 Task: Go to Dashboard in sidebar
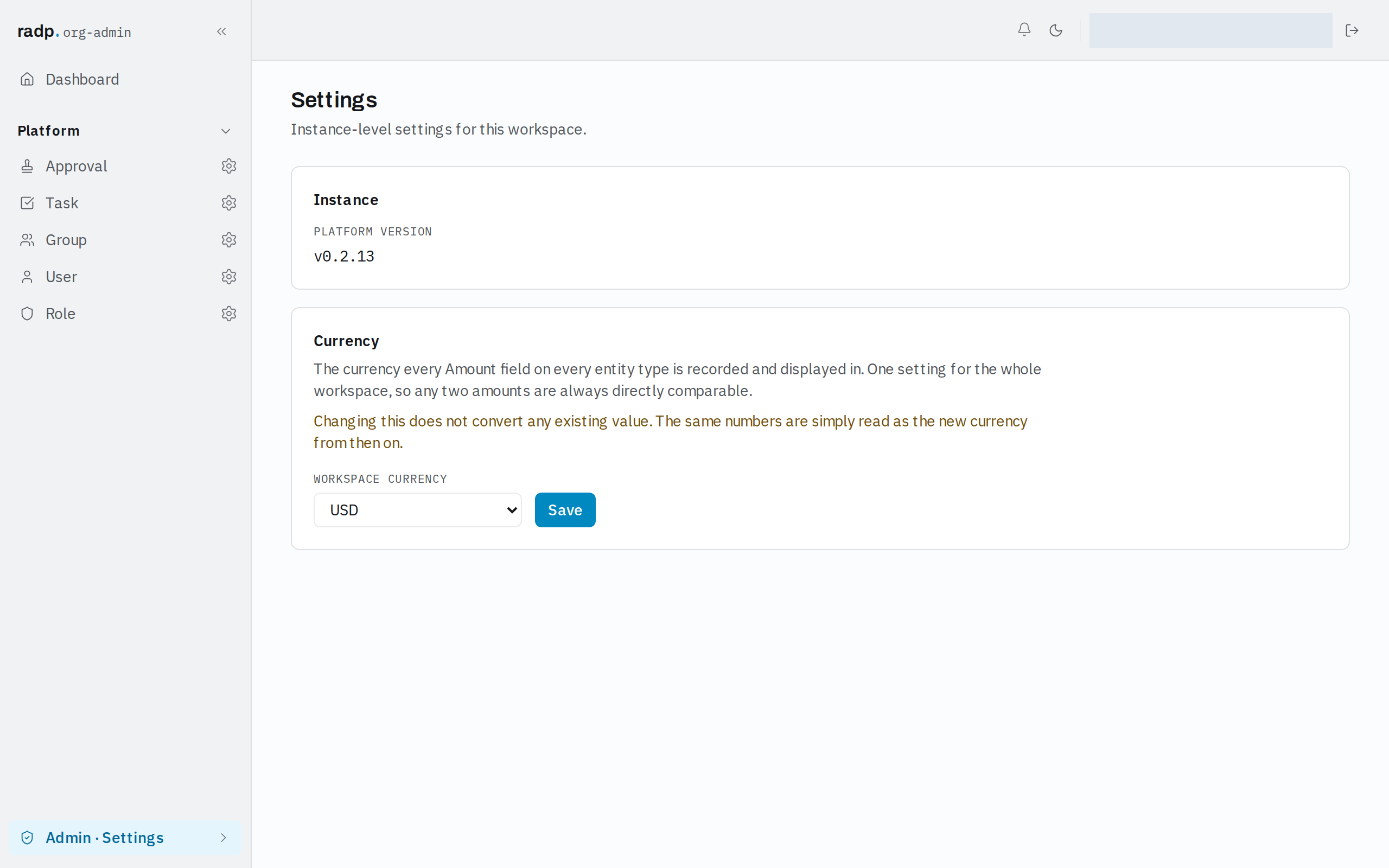coord(125,79)
